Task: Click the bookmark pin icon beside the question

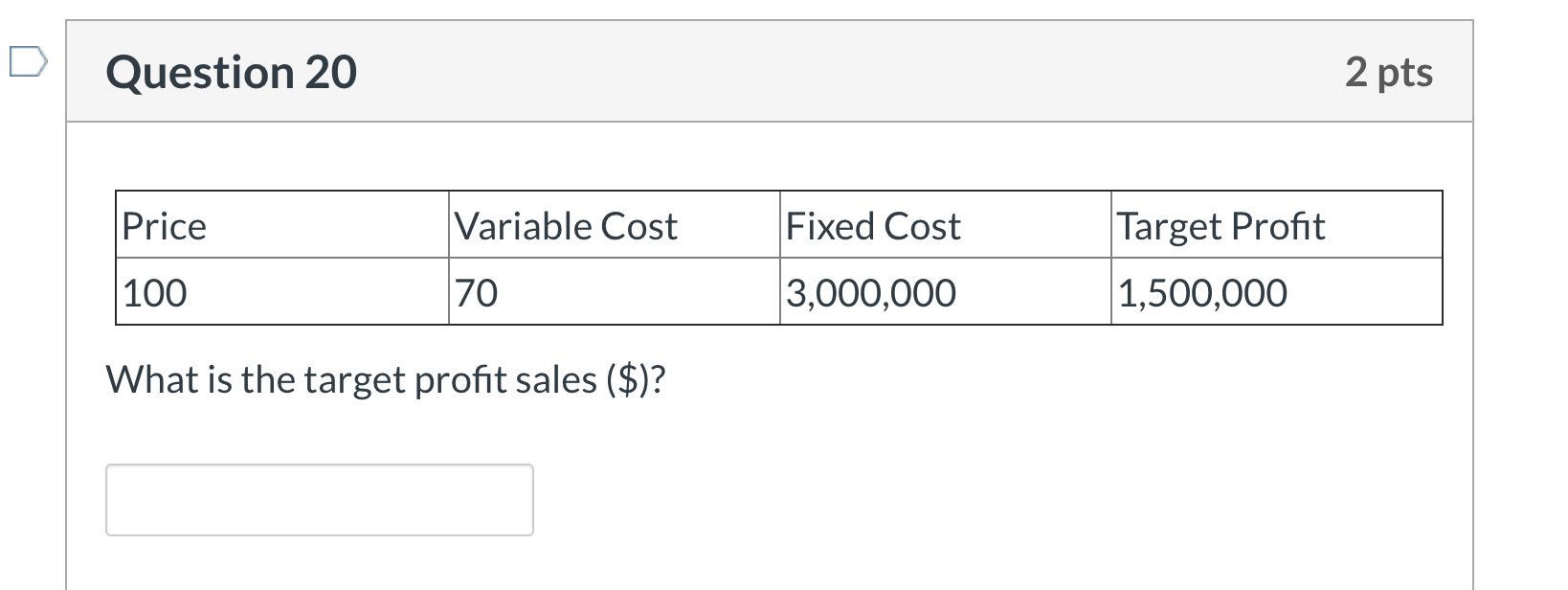Action: (x=29, y=59)
